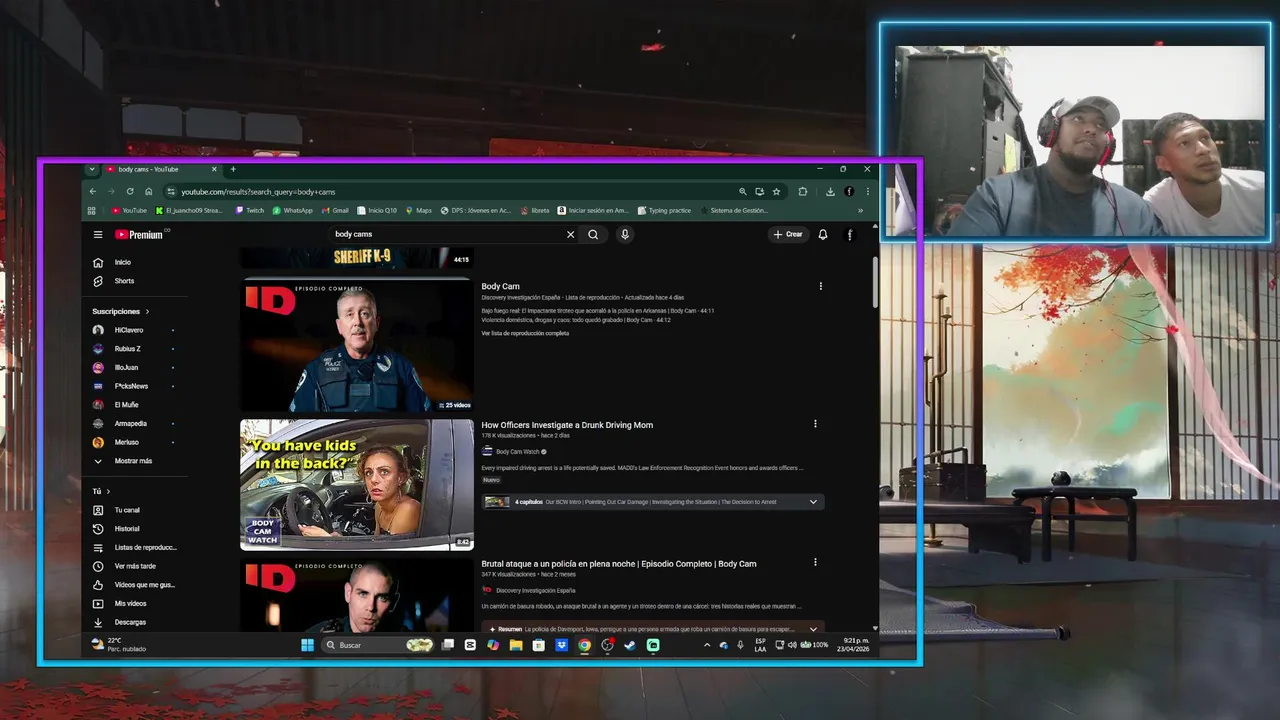Open the WhatsApp bookmark
The height and width of the screenshot is (720, 1280).
click(x=293, y=211)
